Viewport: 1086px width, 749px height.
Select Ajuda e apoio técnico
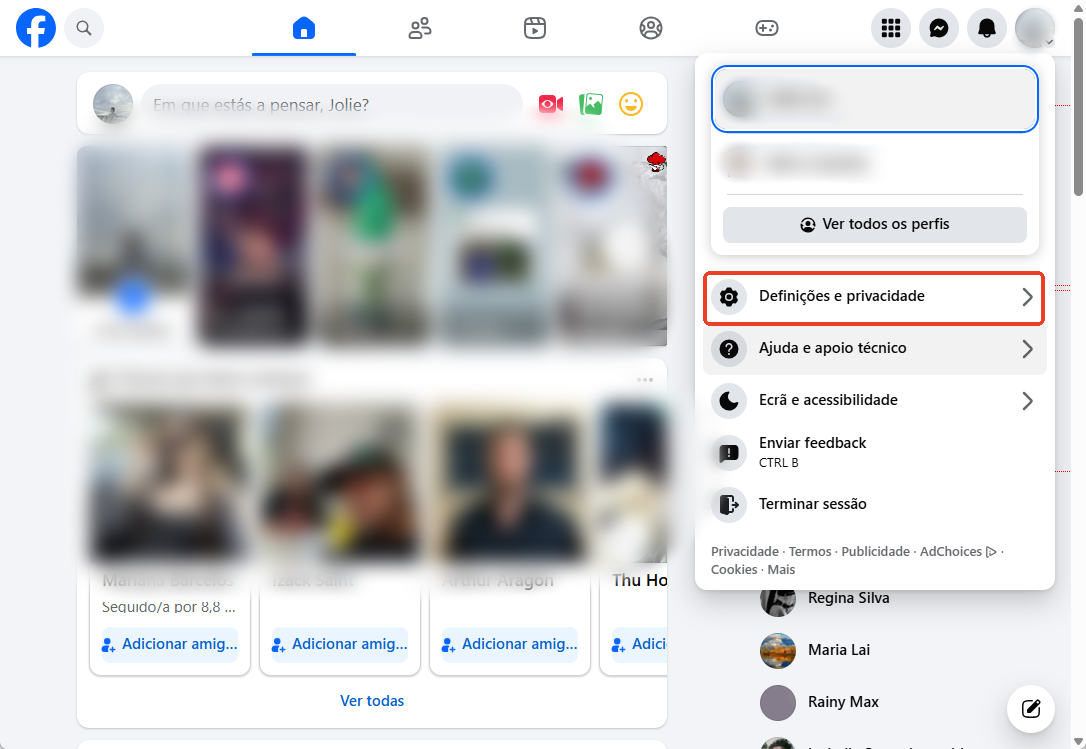(874, 348)
